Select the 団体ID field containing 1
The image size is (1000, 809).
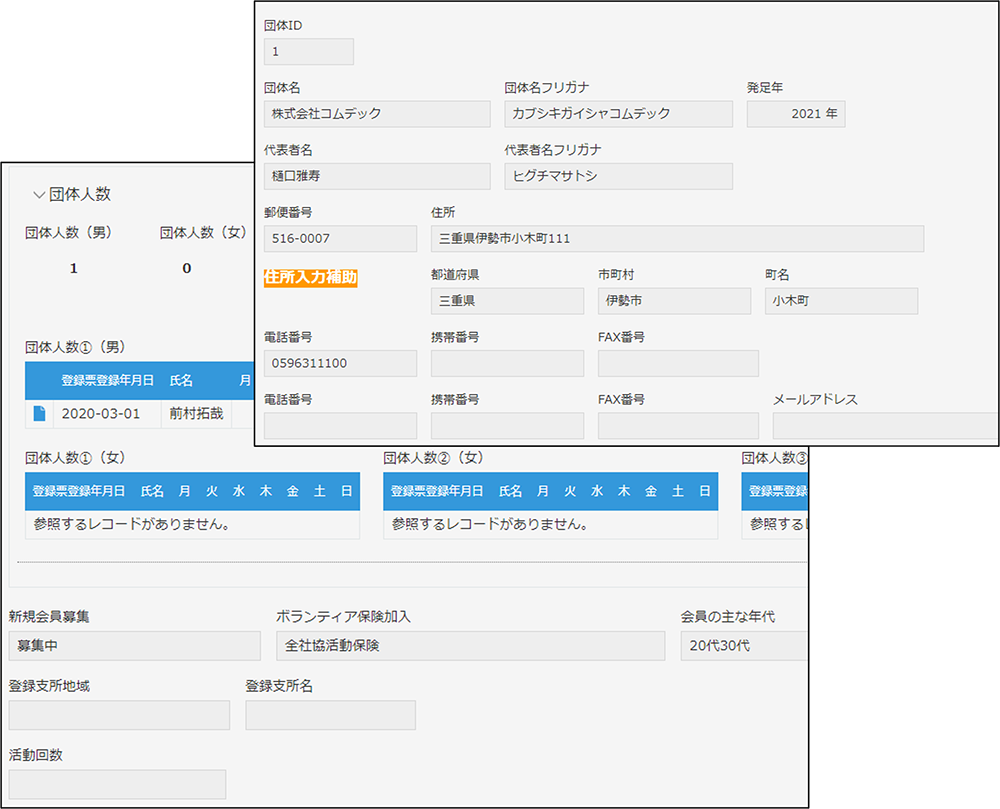(308, 51)
